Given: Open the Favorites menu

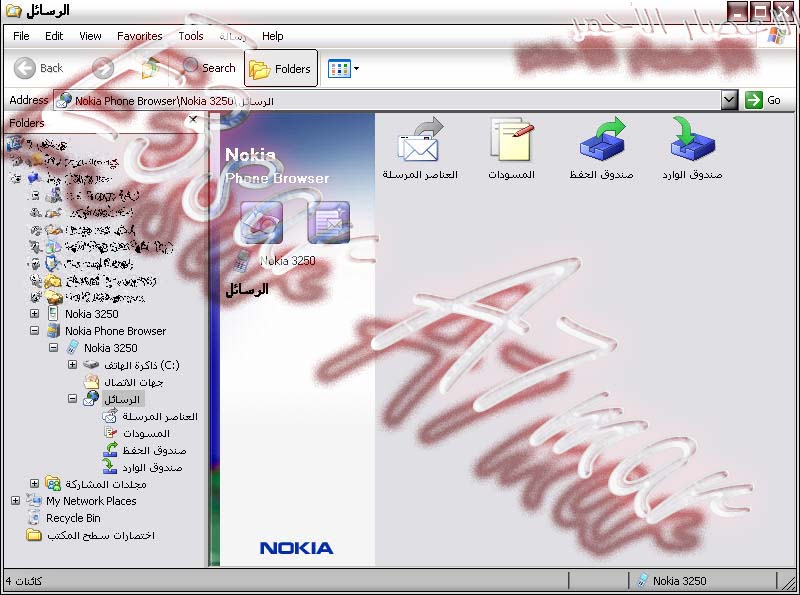Looking at the screenshot, I should tap(139, 36).
